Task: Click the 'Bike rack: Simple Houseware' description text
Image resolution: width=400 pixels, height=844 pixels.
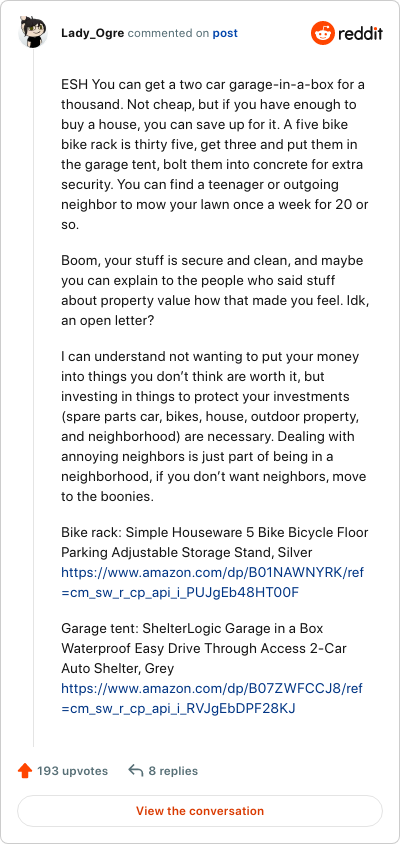Action: [x=214, y=543]
